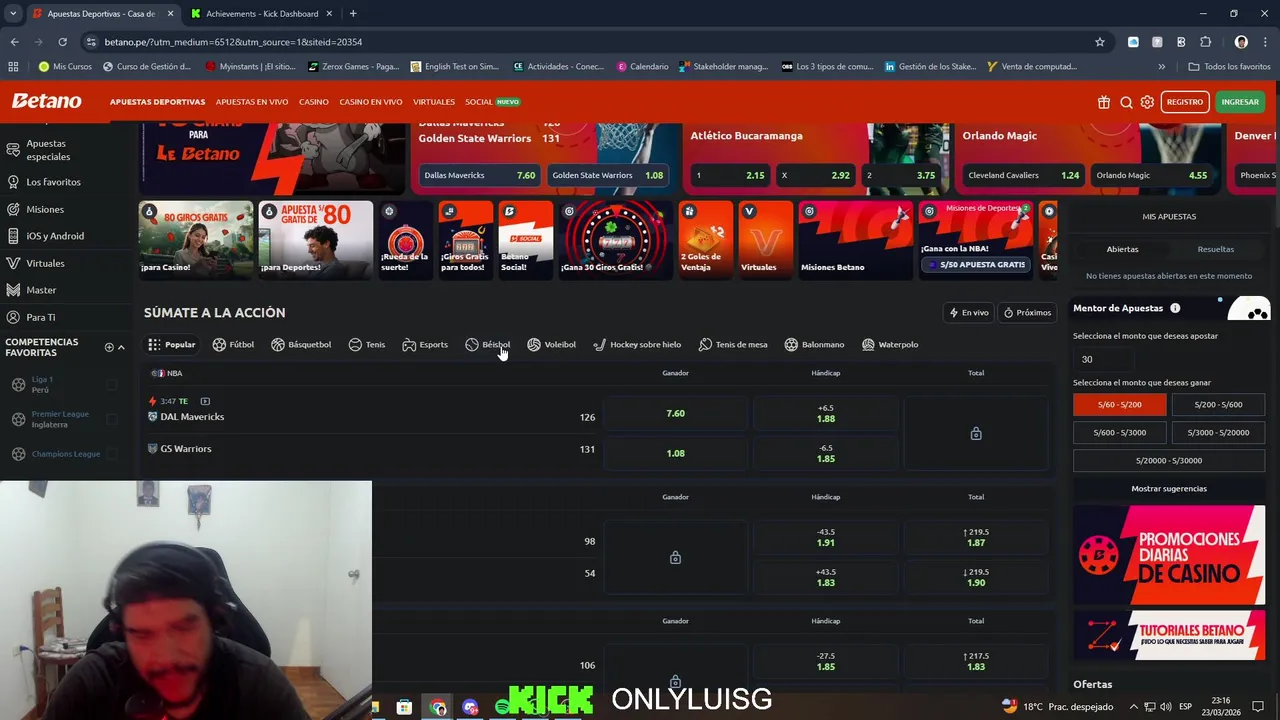This screenshot has width=1280, height=720.
Task: Select the Hockey sobre hielo filter
Action: pos(637,344)
